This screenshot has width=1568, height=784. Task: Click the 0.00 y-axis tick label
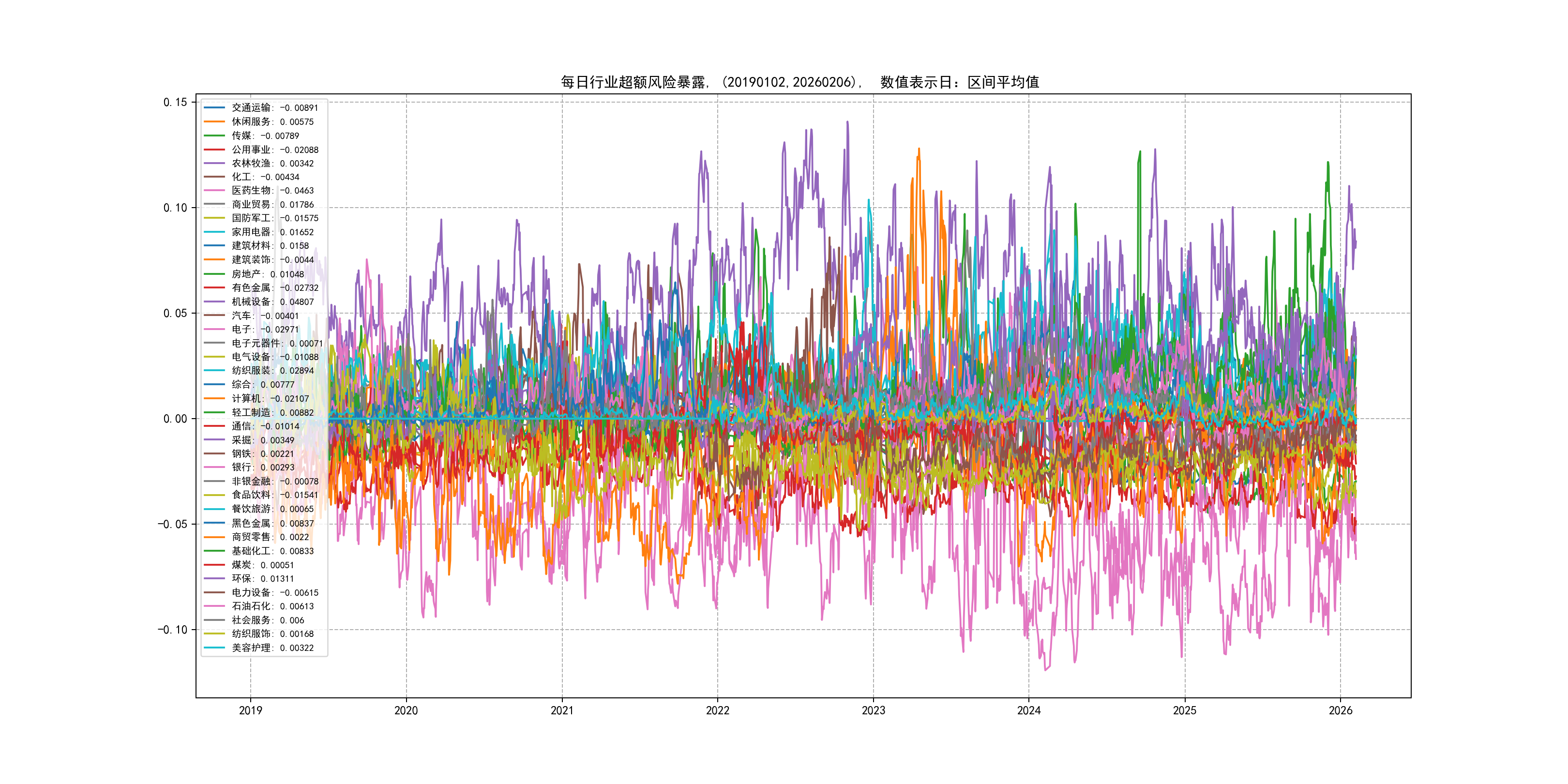click(175, 419)
